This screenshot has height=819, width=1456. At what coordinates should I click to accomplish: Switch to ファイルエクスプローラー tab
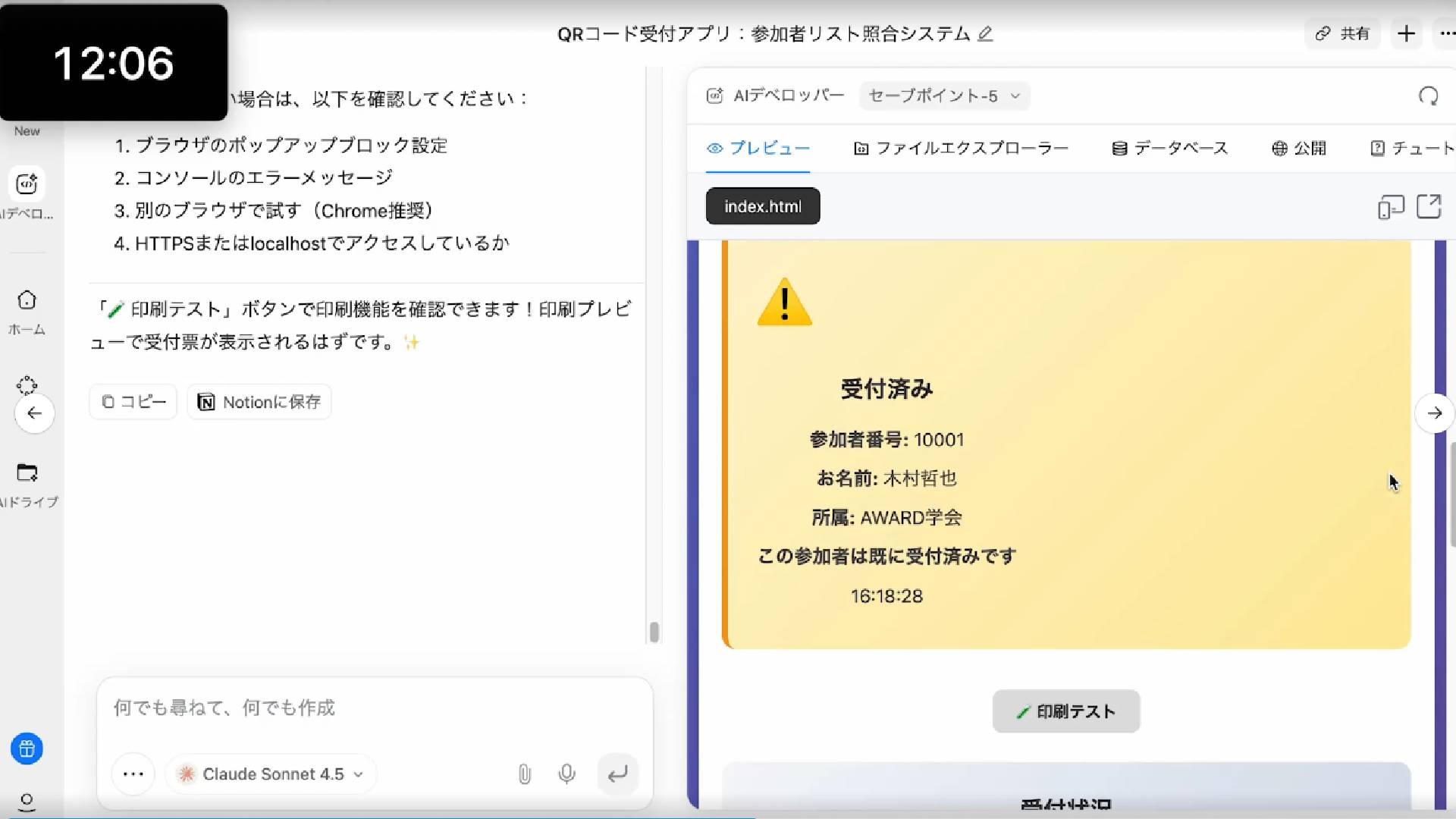coord(961,149)
